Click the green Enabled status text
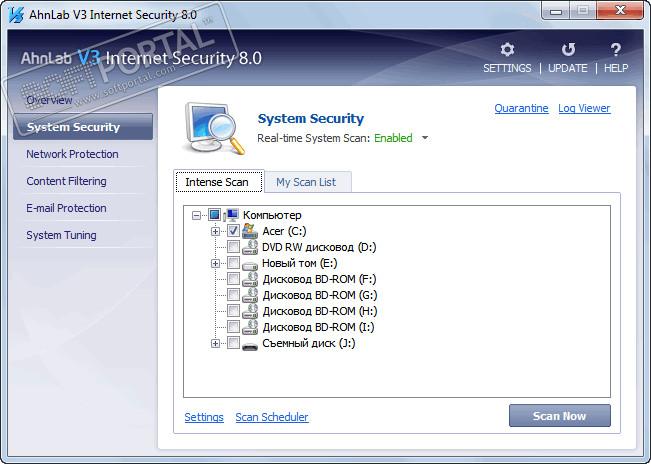The width and height of the screenshot is (651, 464). [x=393, y=138]
